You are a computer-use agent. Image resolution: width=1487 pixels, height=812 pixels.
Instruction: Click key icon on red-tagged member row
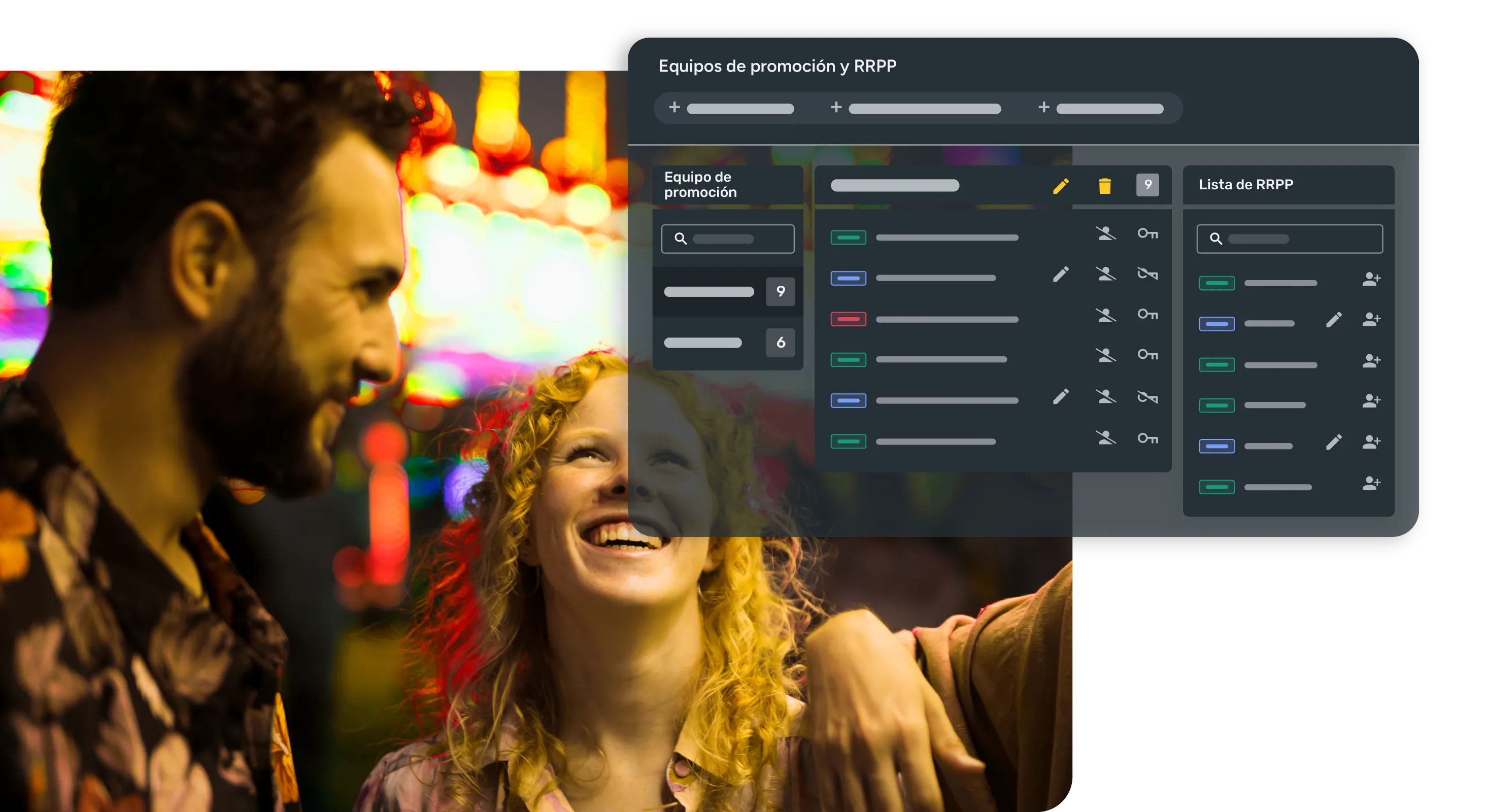coord(1147,315)
